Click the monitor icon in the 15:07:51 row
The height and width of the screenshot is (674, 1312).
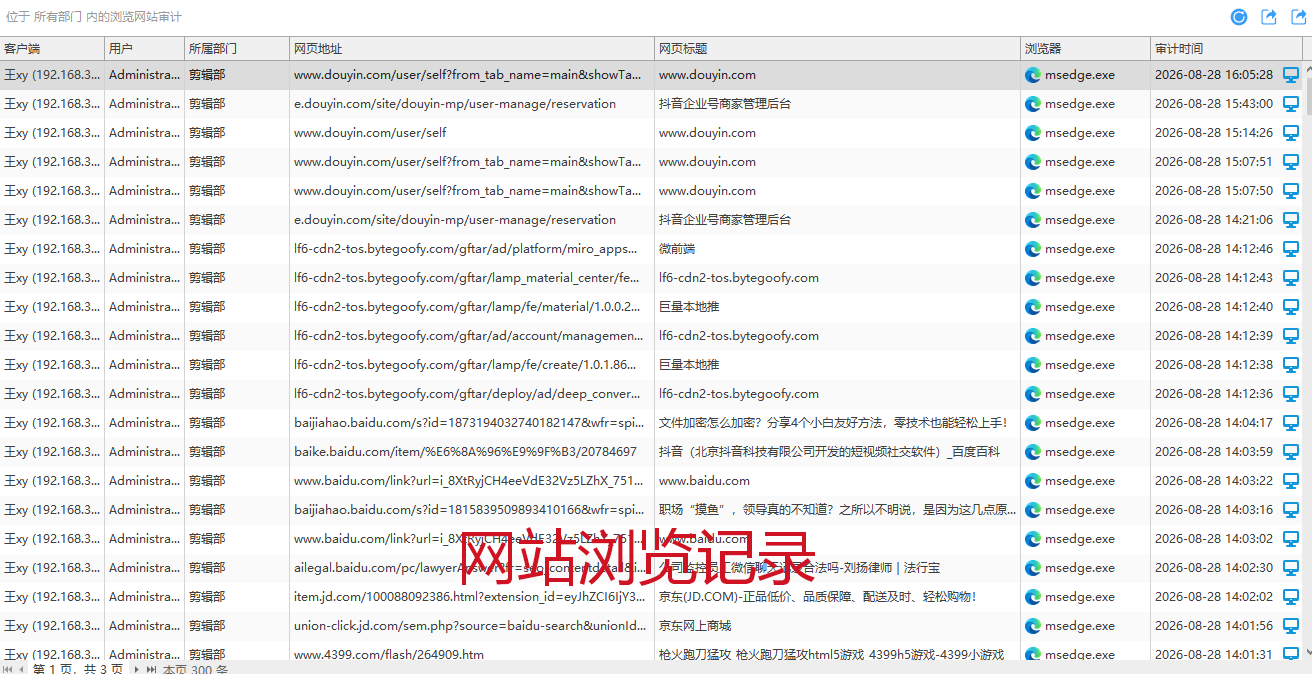(1291, 162)
